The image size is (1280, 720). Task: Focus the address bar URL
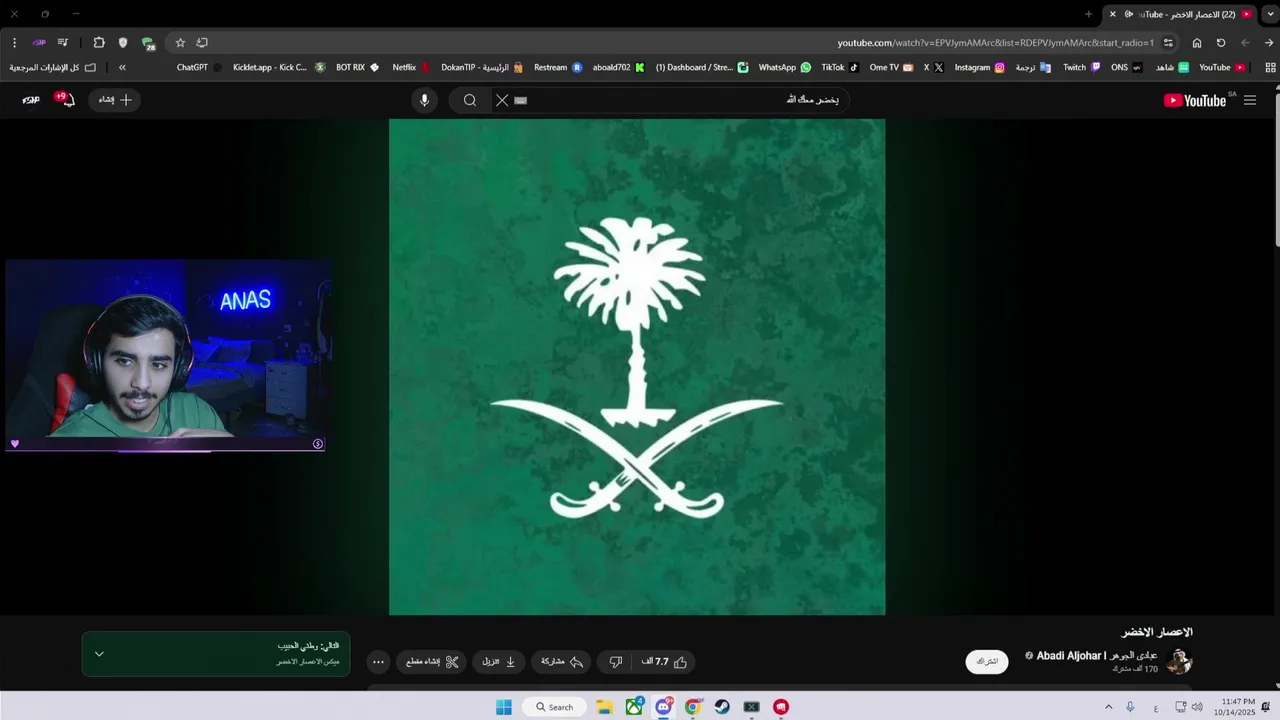995,43
